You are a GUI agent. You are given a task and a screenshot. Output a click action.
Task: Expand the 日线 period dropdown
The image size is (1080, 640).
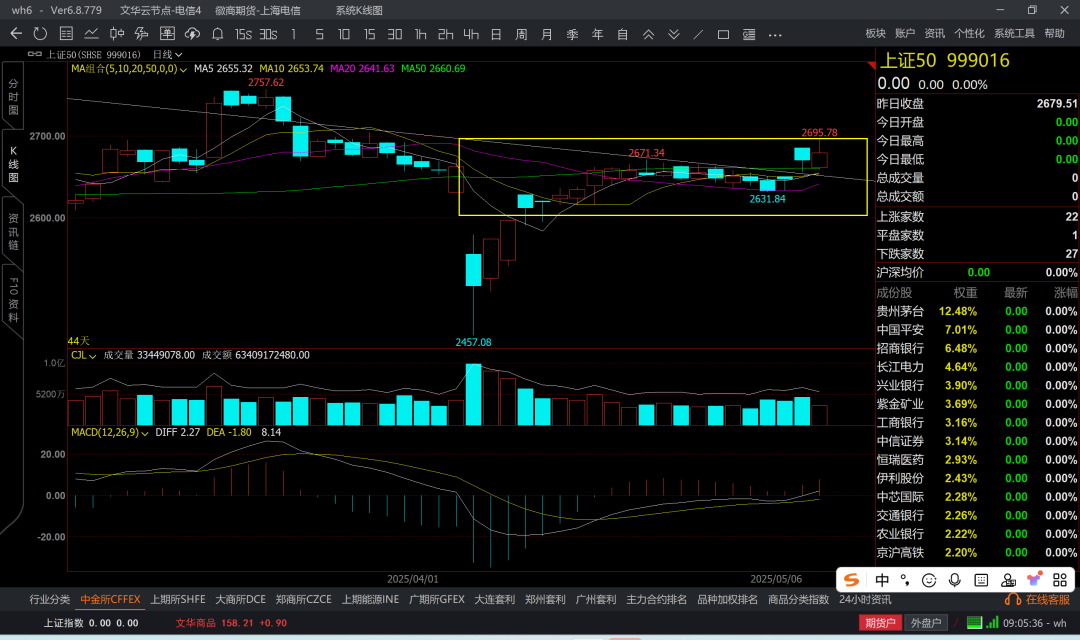click(x=167, y=54)
